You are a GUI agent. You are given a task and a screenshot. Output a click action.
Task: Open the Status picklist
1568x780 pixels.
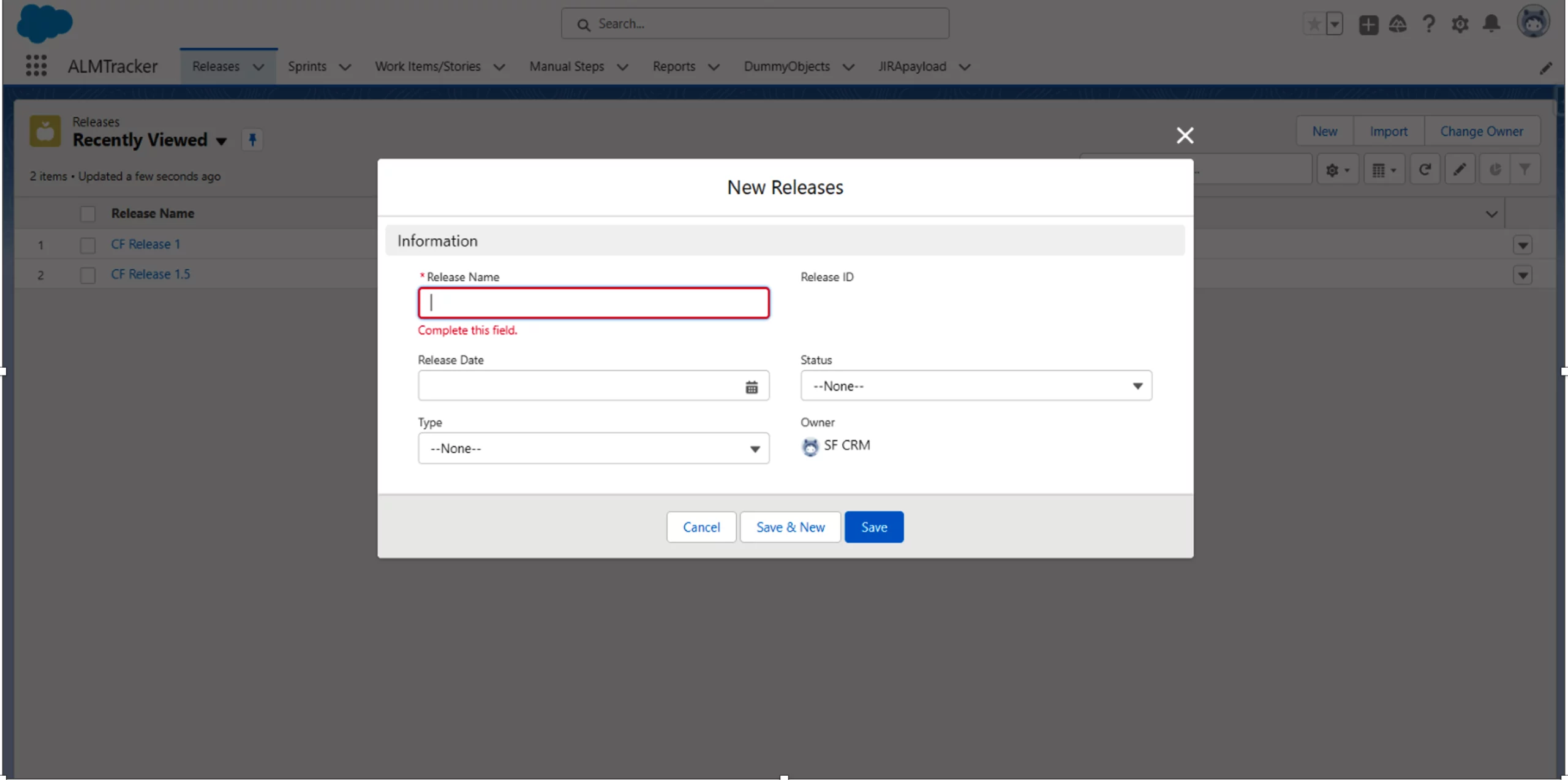point(976,386)
